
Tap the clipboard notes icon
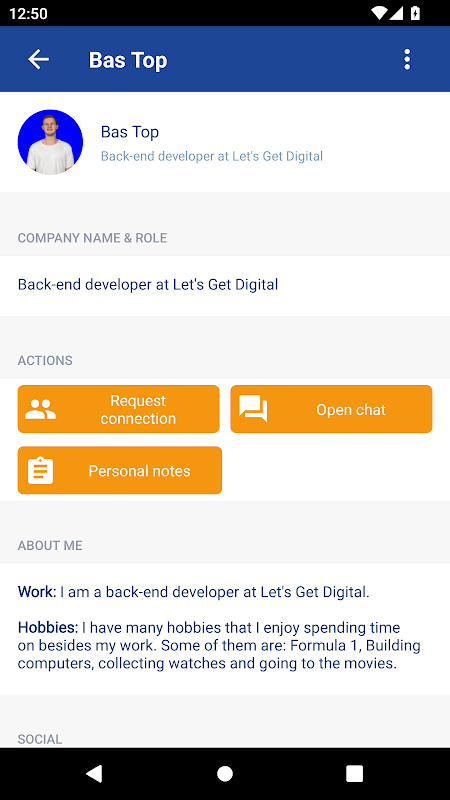(40, 470)
